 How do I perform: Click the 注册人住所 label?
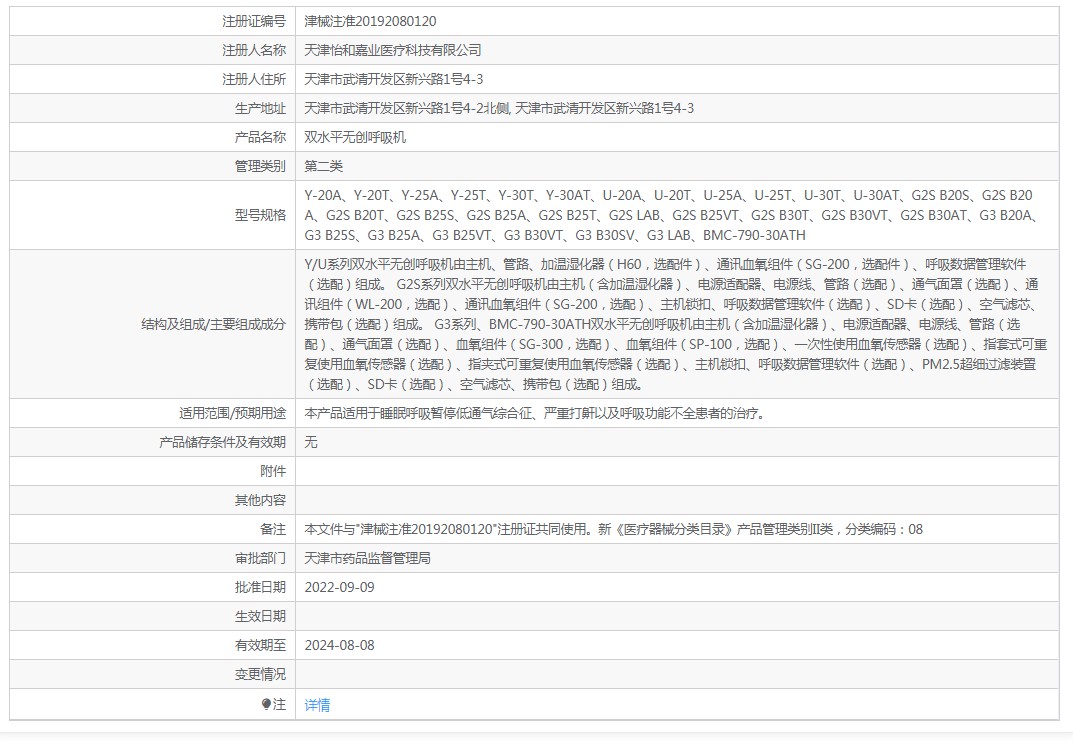(x=254, y=79)
